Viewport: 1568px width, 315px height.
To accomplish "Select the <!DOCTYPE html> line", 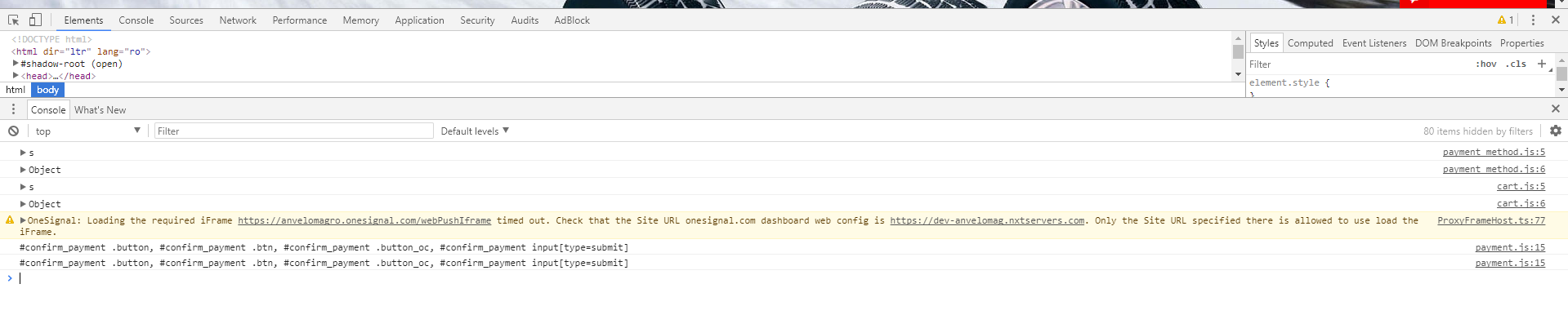I will (x=51, y=39).
